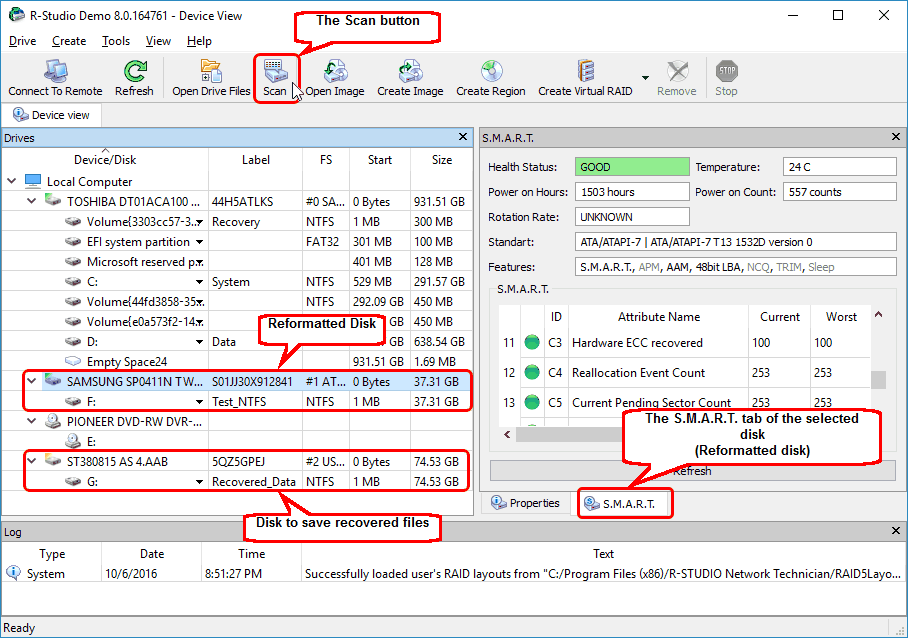The image size is (908, 638).
Task: Open the Drive menu
Action: click(x=23, y=41)
